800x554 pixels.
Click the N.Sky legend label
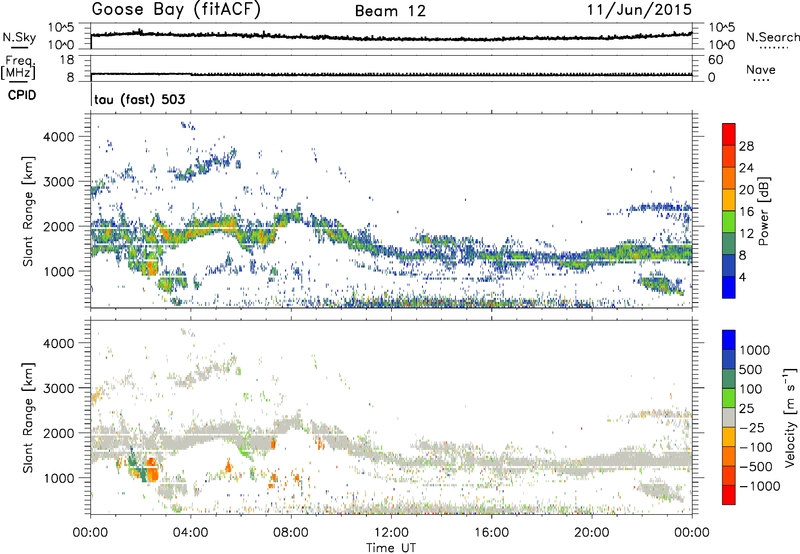click(x=19, y=37)
